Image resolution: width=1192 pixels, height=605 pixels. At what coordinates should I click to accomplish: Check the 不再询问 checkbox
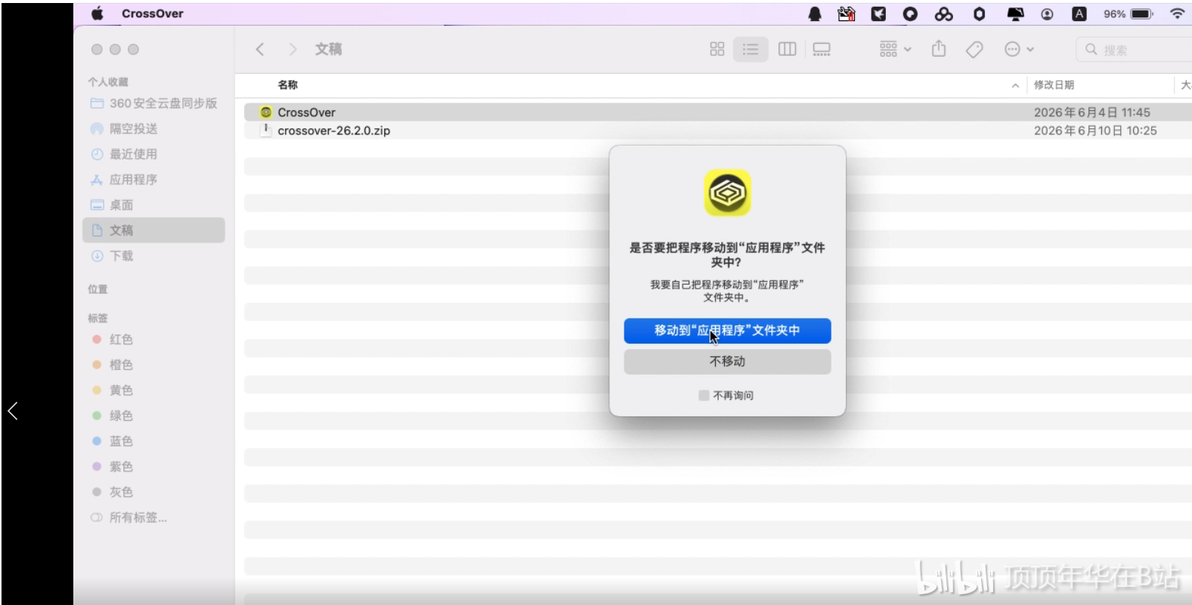coord(704,396)
